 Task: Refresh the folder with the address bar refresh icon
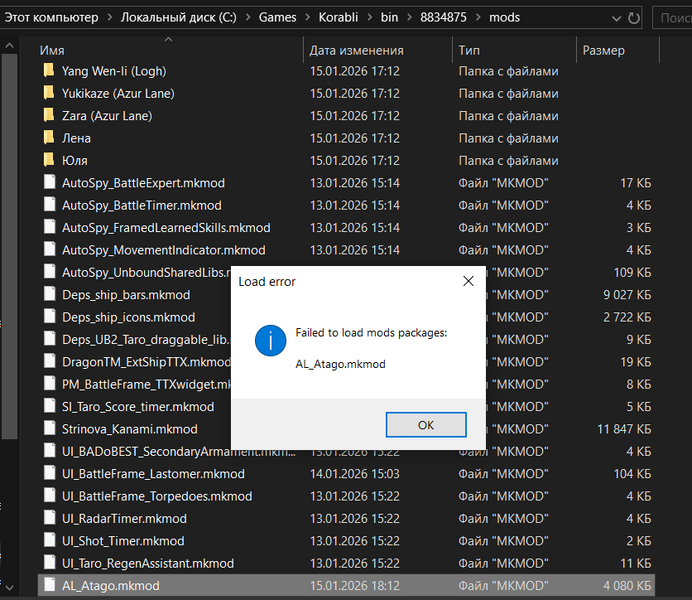tap(634, 18)
